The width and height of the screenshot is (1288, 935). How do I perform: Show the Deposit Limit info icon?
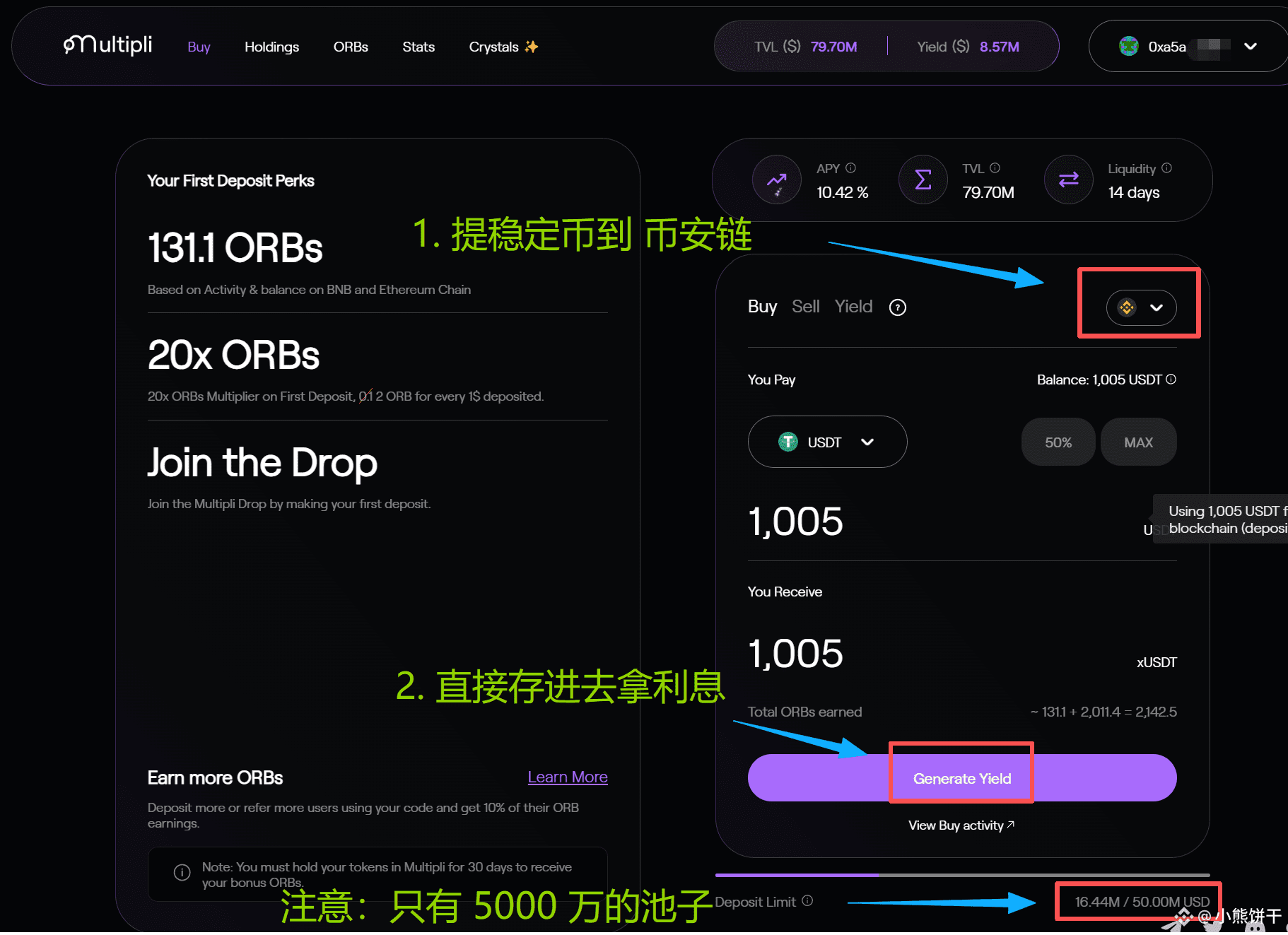[x=807, y=901]
